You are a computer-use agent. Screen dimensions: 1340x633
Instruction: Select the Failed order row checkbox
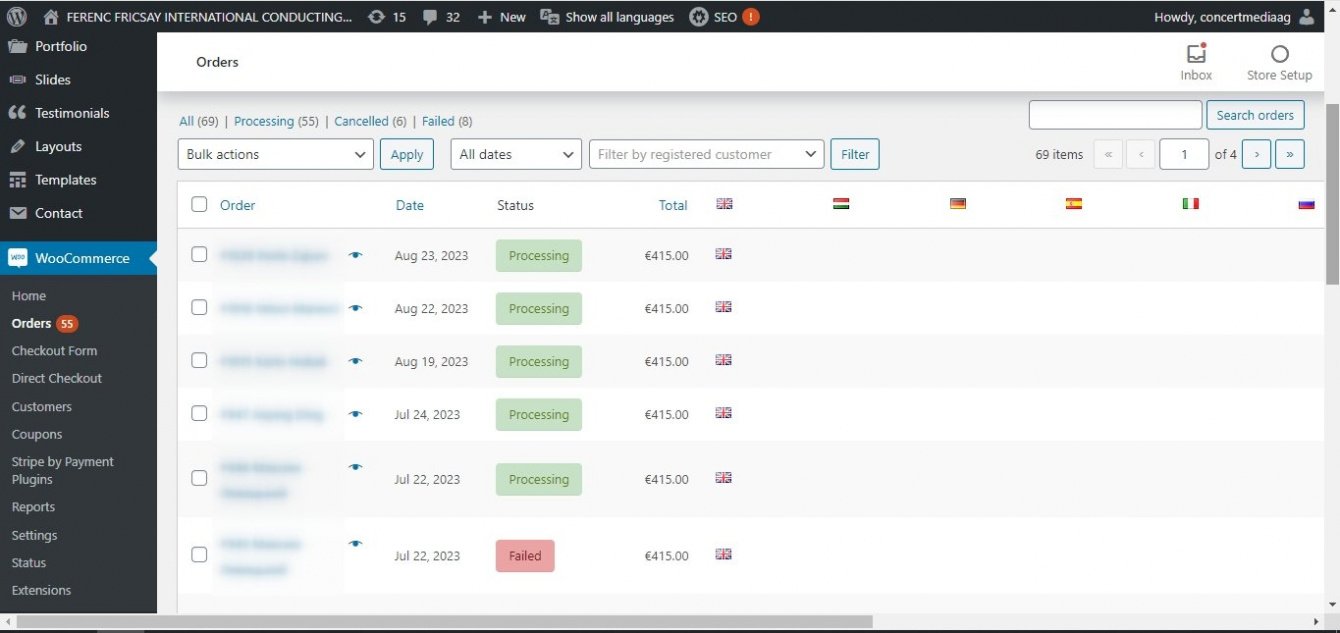pyautogui.click(x=199, y=554)
